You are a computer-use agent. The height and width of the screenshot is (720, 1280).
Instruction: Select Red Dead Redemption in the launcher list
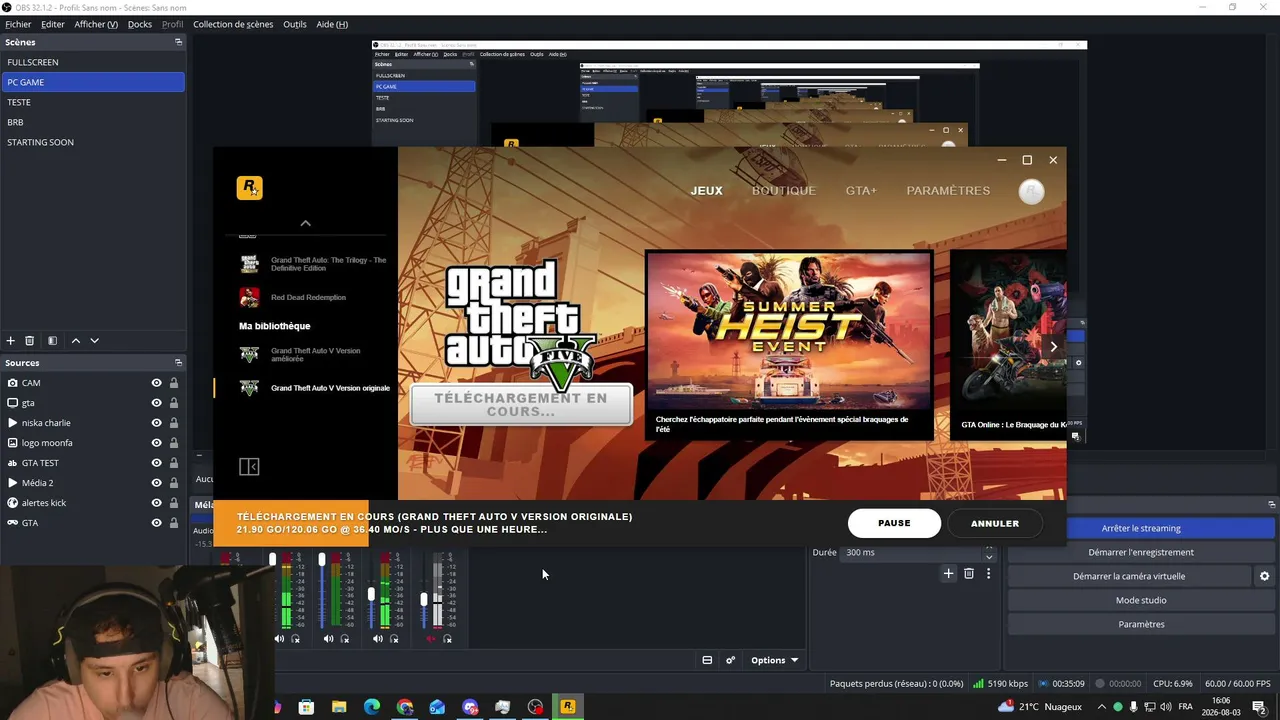click(x=306, y=297)
